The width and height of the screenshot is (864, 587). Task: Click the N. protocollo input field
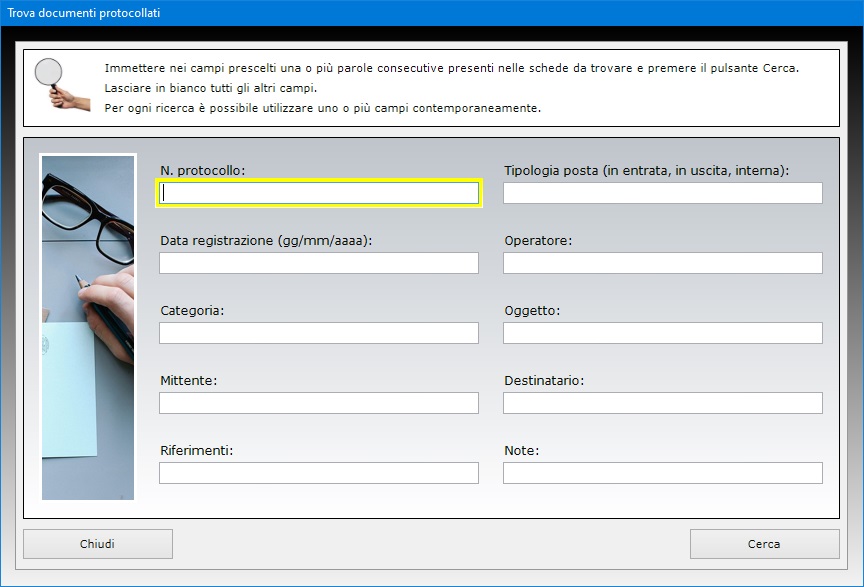[x=319, y=193]
